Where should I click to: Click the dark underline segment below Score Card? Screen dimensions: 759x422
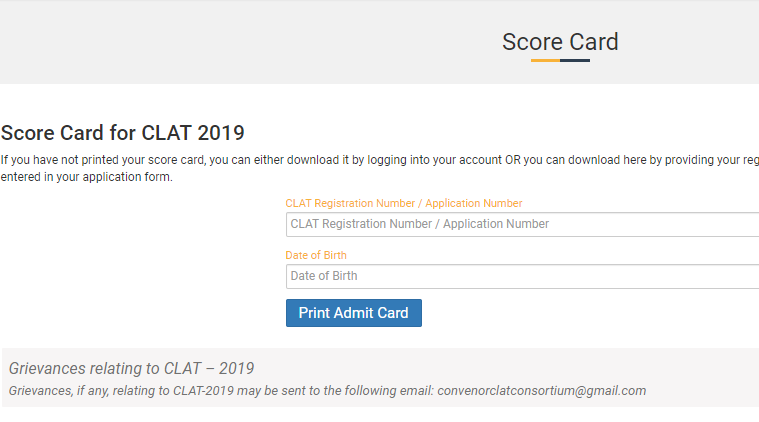[575, 61]
